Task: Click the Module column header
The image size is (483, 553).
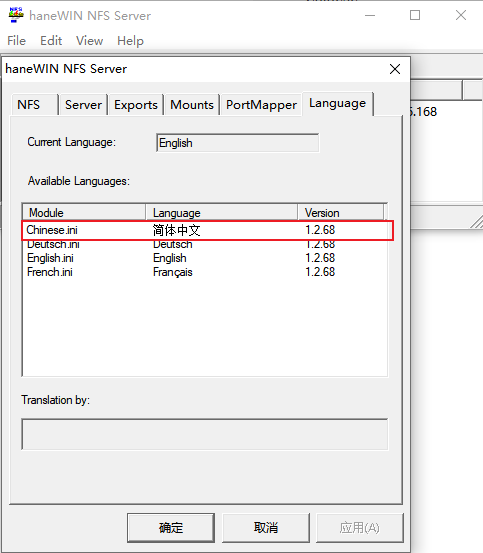Action: [x=84, y=213]
